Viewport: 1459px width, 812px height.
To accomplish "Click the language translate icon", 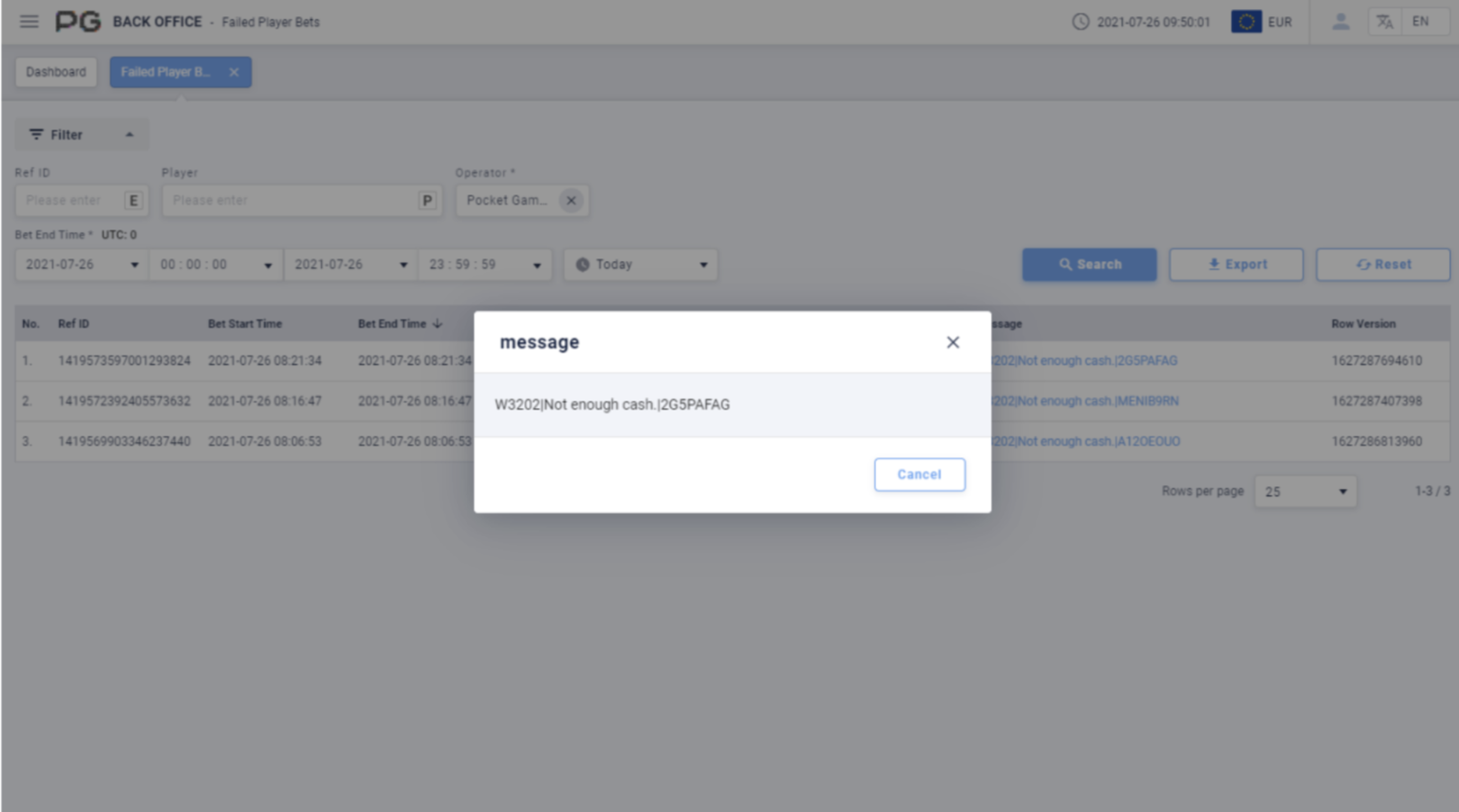I will 1384,22.
